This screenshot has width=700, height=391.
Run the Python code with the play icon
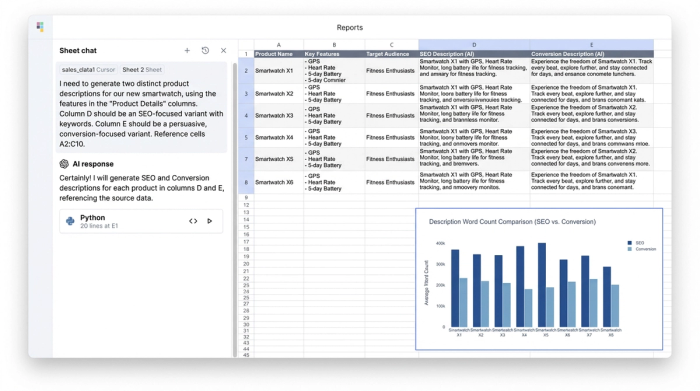(209, 221)
